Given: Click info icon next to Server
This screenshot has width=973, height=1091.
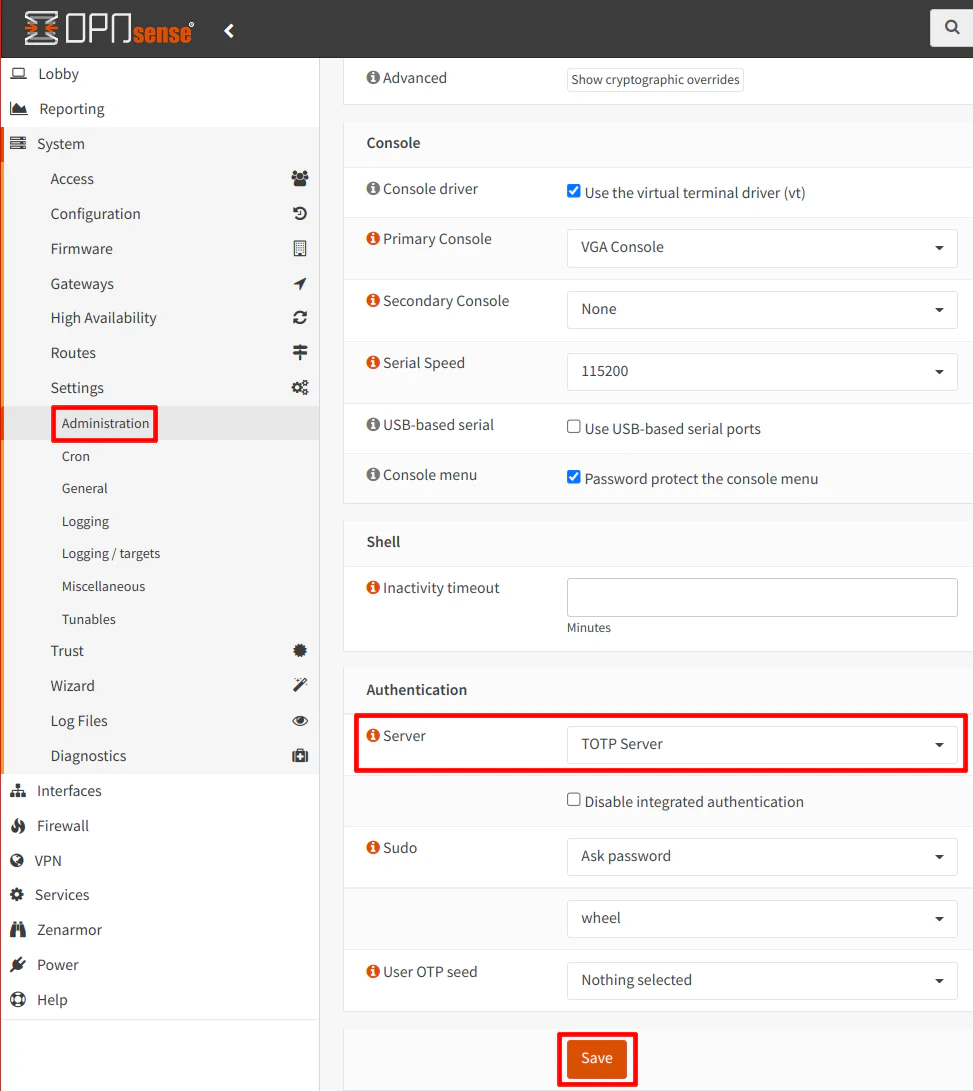Looking at the screenshot, I should point(373,735).
